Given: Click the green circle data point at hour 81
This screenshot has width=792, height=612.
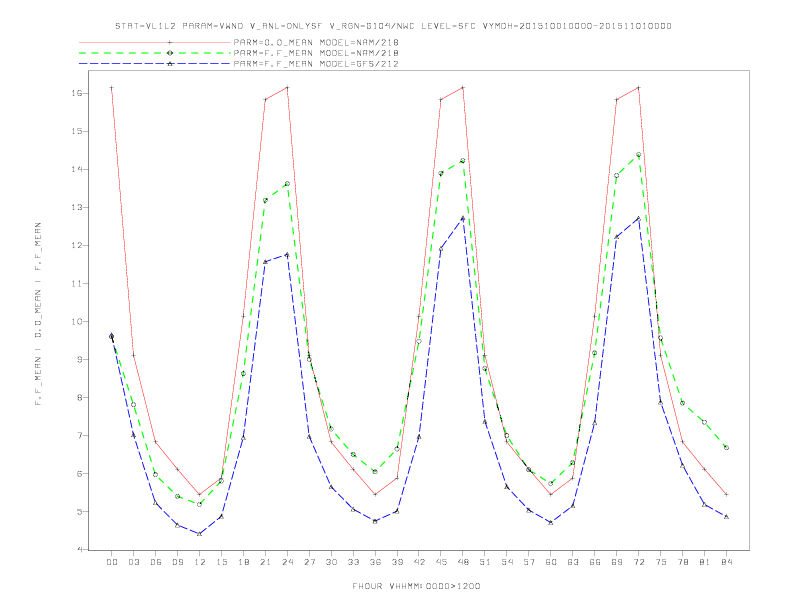Looking at the screenshot, I should click(x=704, y=422).
